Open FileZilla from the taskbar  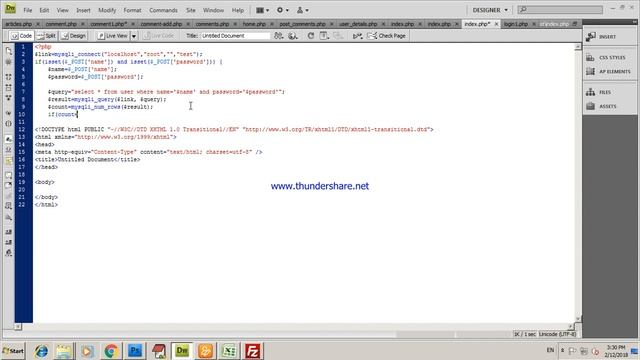(x=252, y=351)
